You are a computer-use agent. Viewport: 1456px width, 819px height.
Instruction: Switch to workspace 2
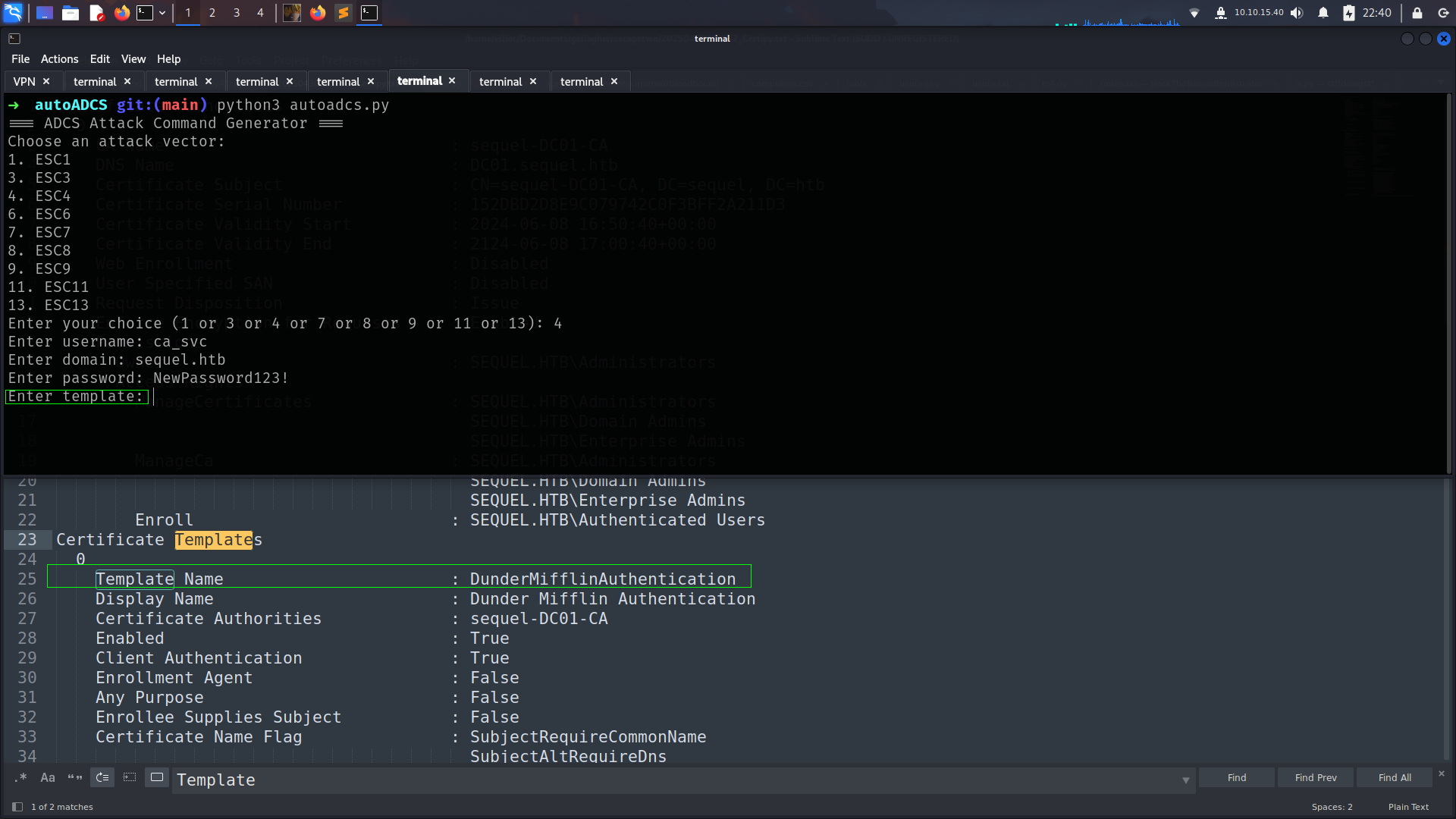tap(212, 13)
